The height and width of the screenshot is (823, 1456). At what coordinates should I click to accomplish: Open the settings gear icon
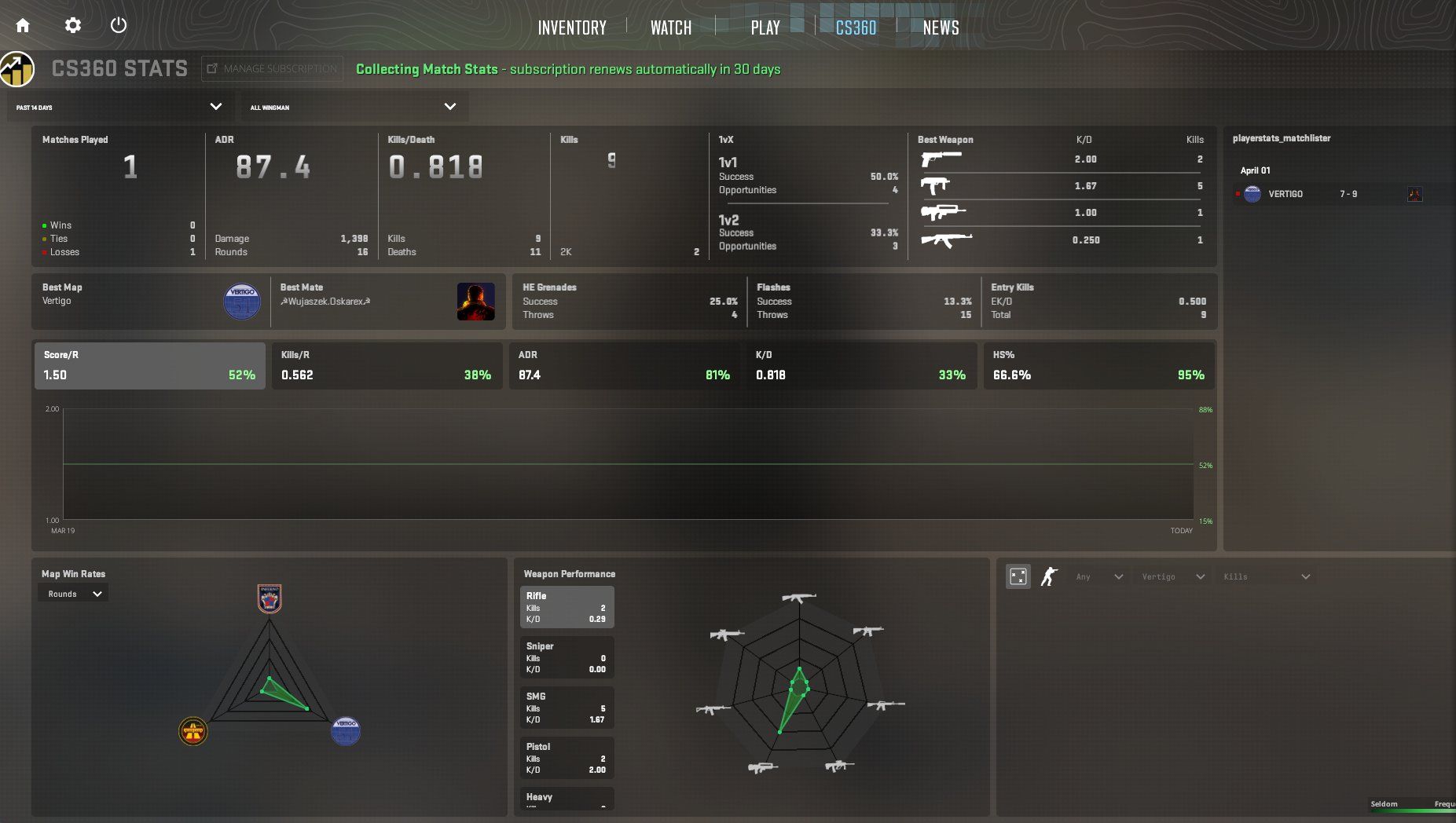coord(72,25)
